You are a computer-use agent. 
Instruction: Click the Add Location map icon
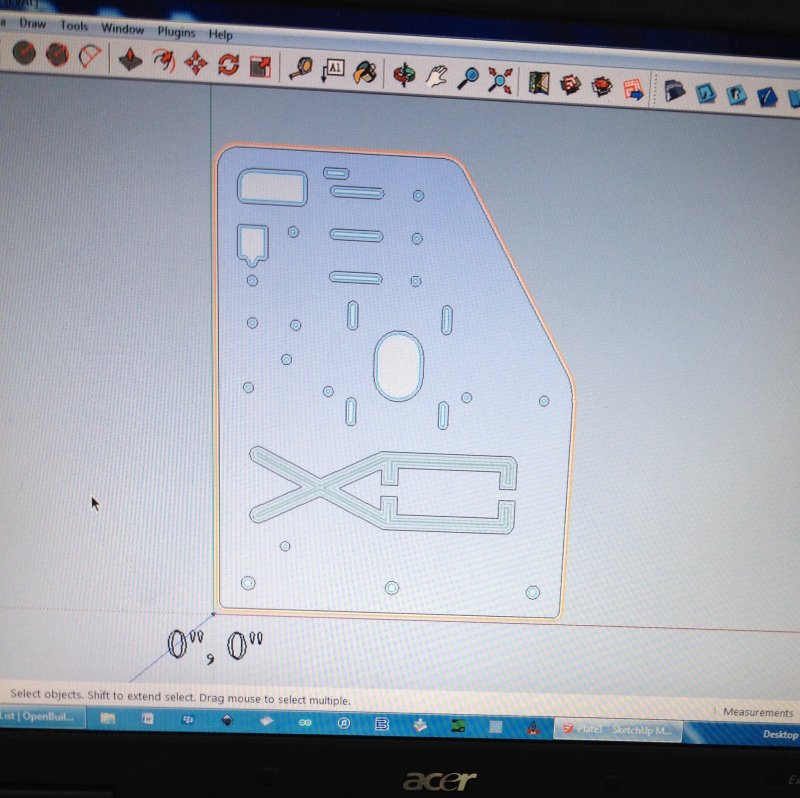539,82
